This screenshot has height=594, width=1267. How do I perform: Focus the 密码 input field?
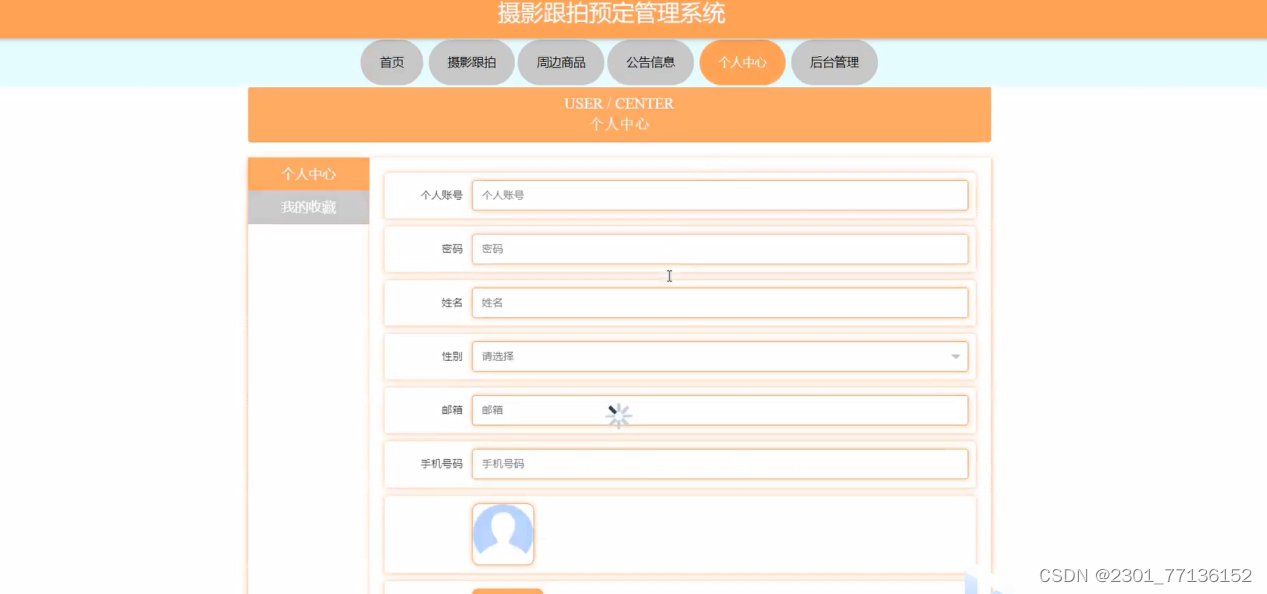pyautogui.click(x=720, y=249)
